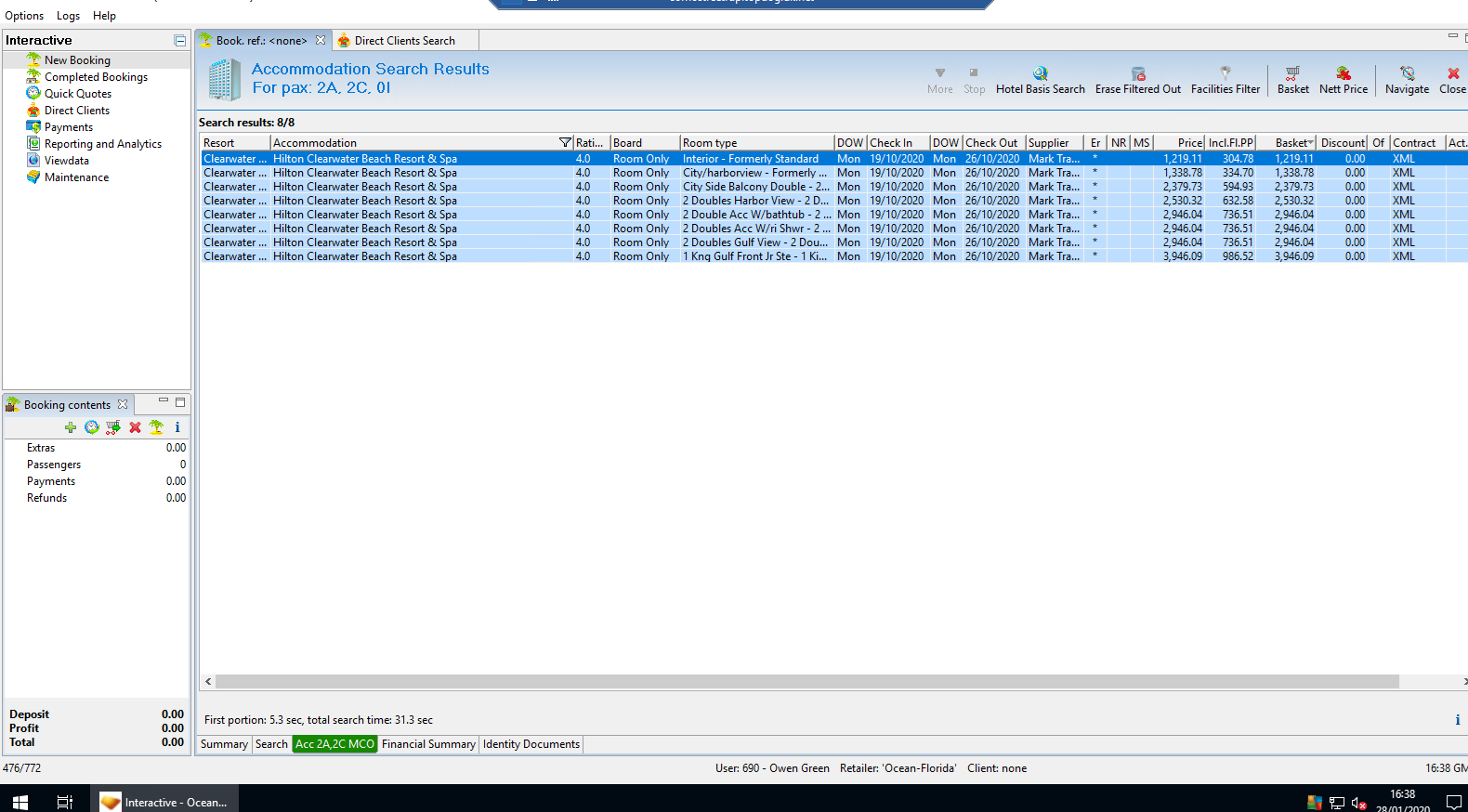Click the Stop toolbar button
This screenshot has height=812, width=1468.
click(974, 80)
